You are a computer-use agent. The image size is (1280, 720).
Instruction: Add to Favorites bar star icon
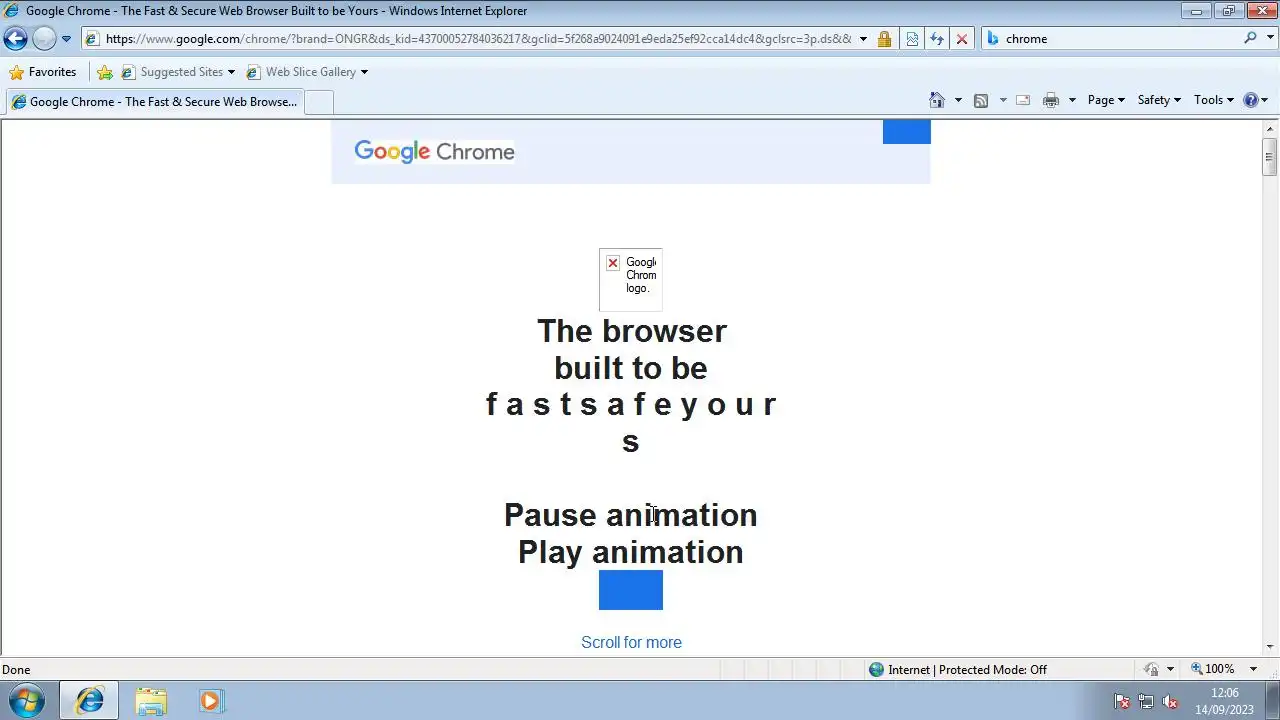click(105, 72)
